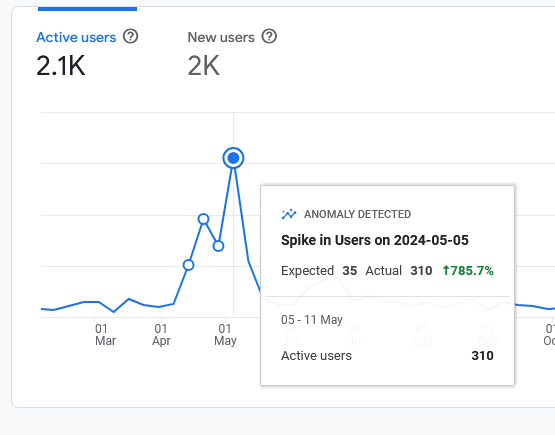Image resolution: width=555 pixels, height=435 pixels.
Task: Click the highlighted anomaly peak data point
Action: pos(233,158)
